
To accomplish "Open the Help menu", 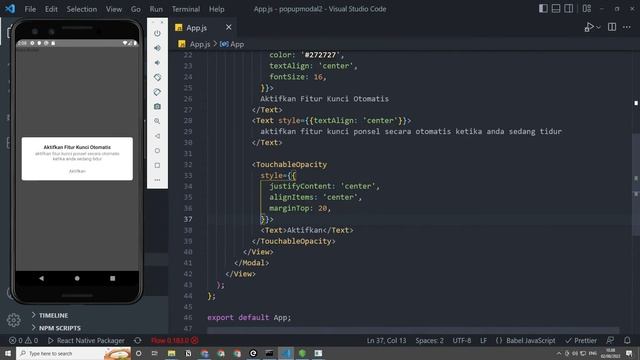I will pyautogui.click(x=216, y=9).
